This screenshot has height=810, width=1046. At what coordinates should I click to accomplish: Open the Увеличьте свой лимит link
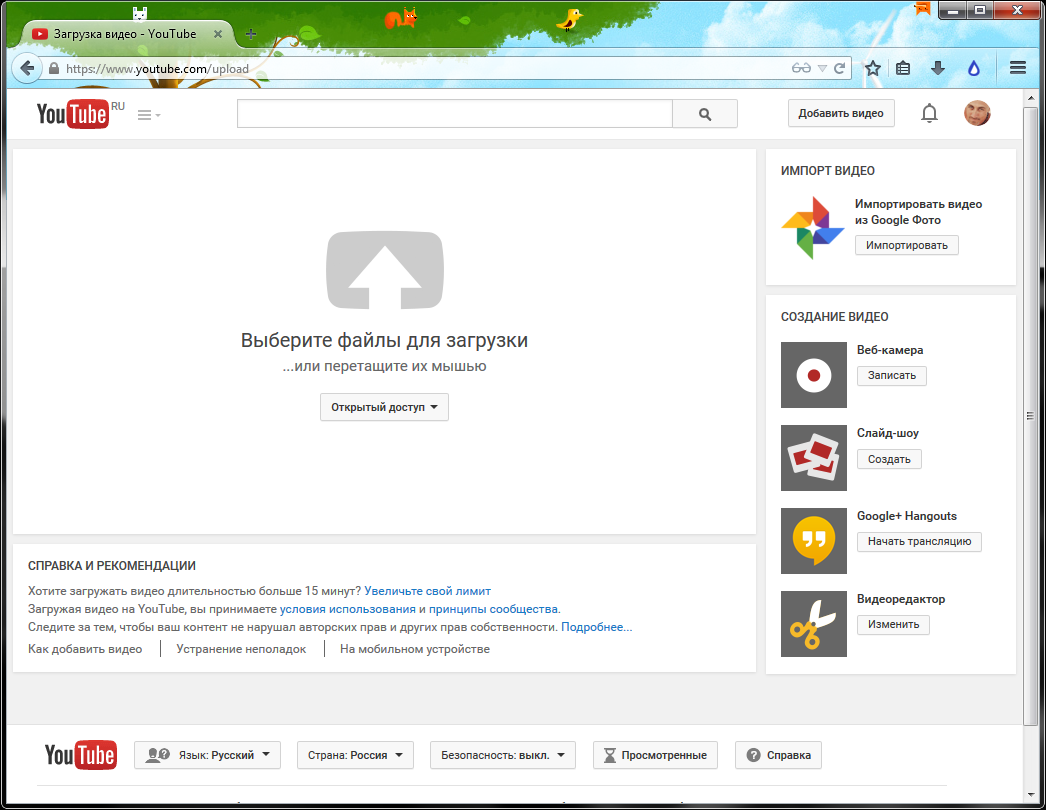(428, 590)
